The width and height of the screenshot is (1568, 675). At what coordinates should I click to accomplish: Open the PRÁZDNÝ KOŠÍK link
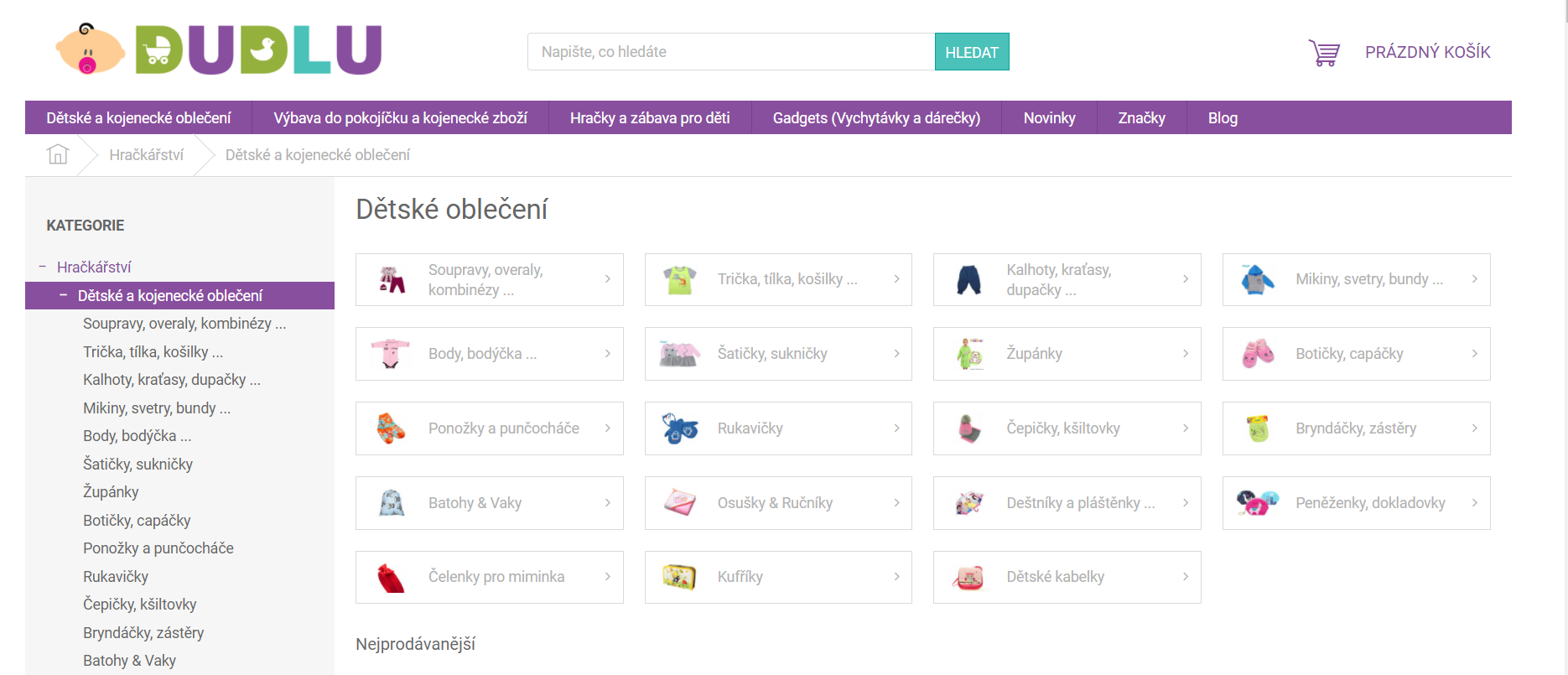tap(1427, 52)
